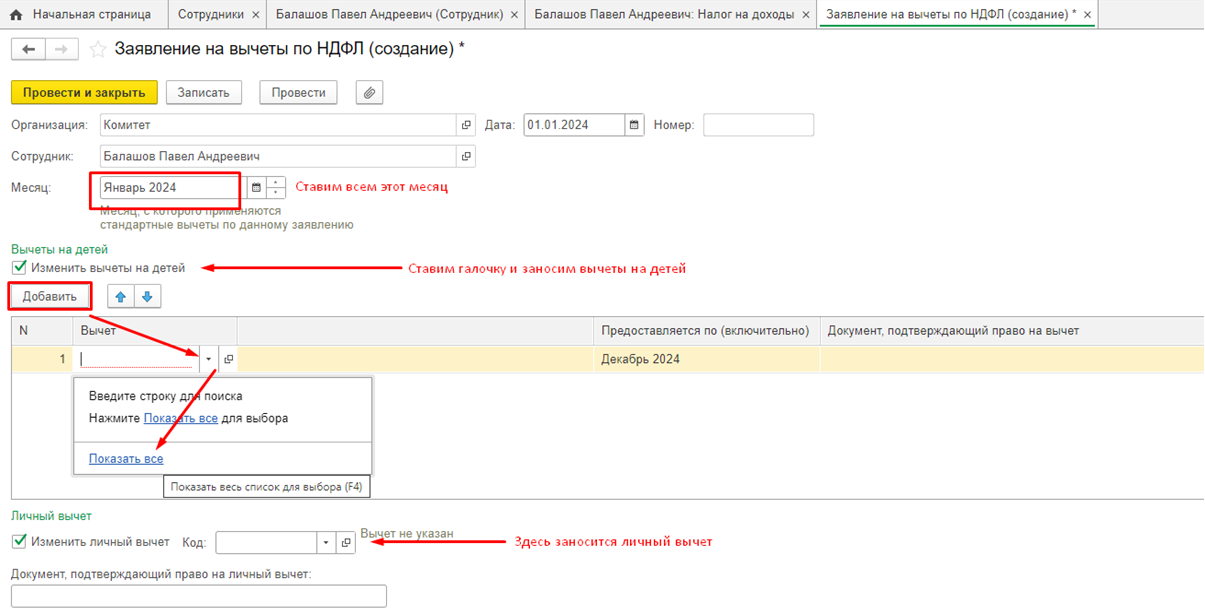Expand the Вычет dropdown in row 1
The image size is (1205, 612).
click(x=208, y=359)
